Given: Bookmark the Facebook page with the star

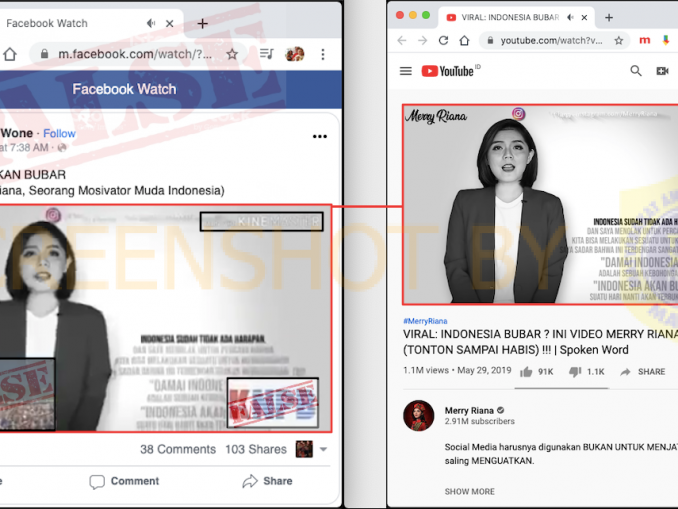Looking at the screenshot, I should 232,54.
